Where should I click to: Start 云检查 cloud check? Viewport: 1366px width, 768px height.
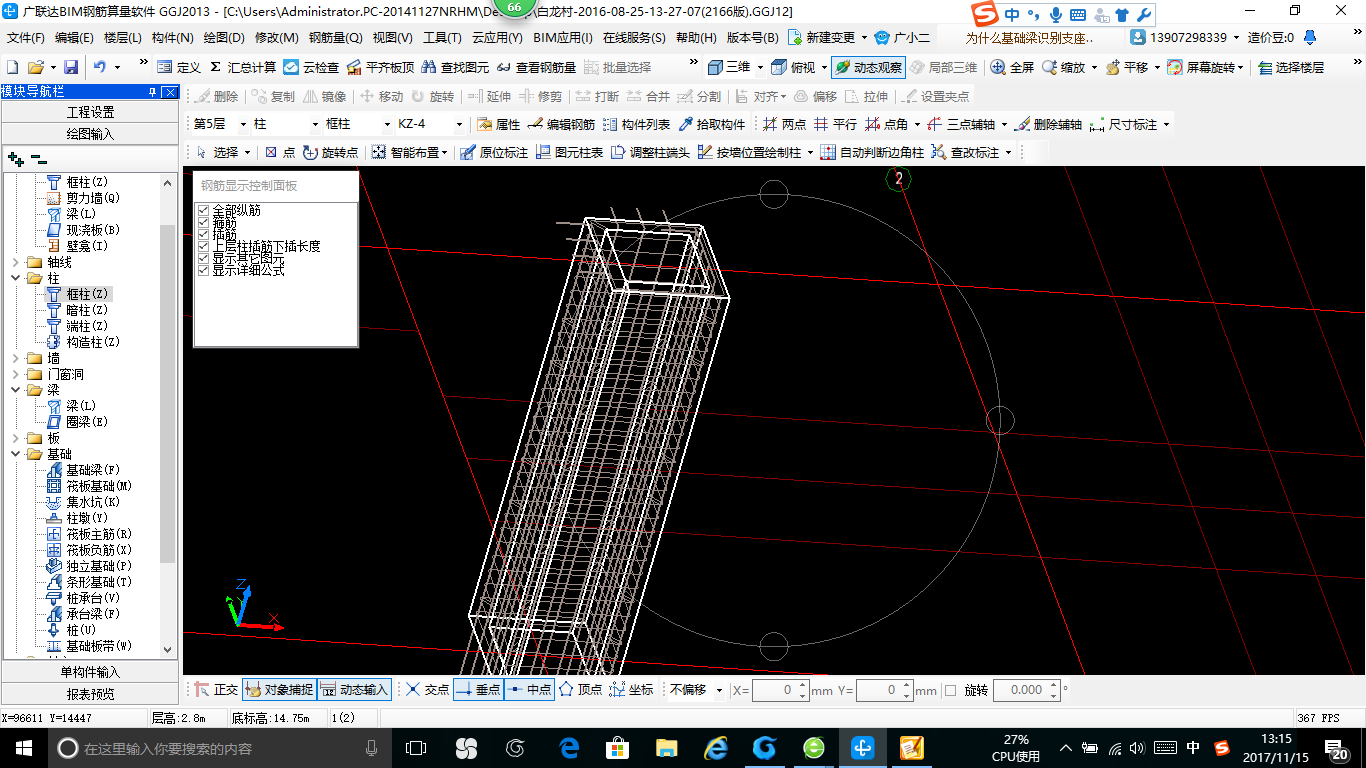click(311, 67)
